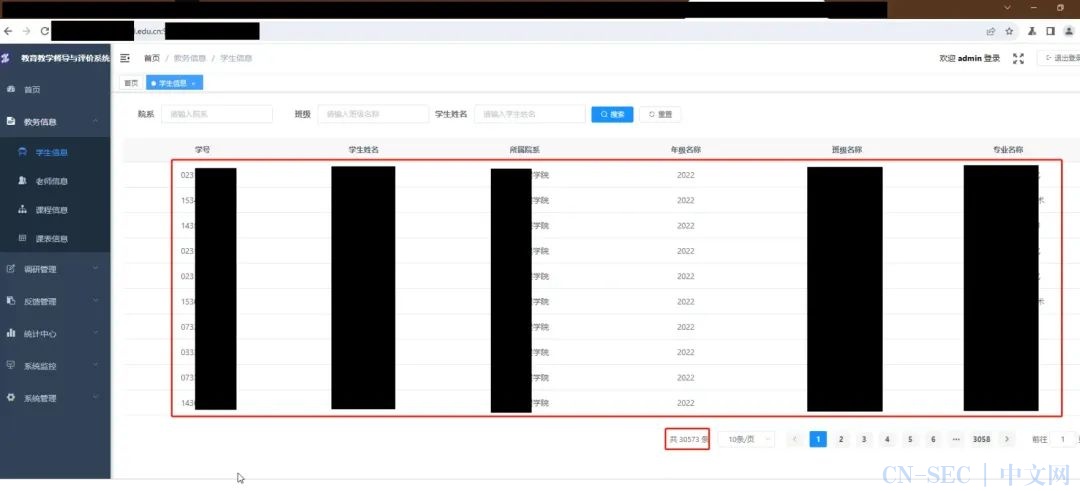
Task: Click the 系统管理 gear icon
Action: coord(11,397)
